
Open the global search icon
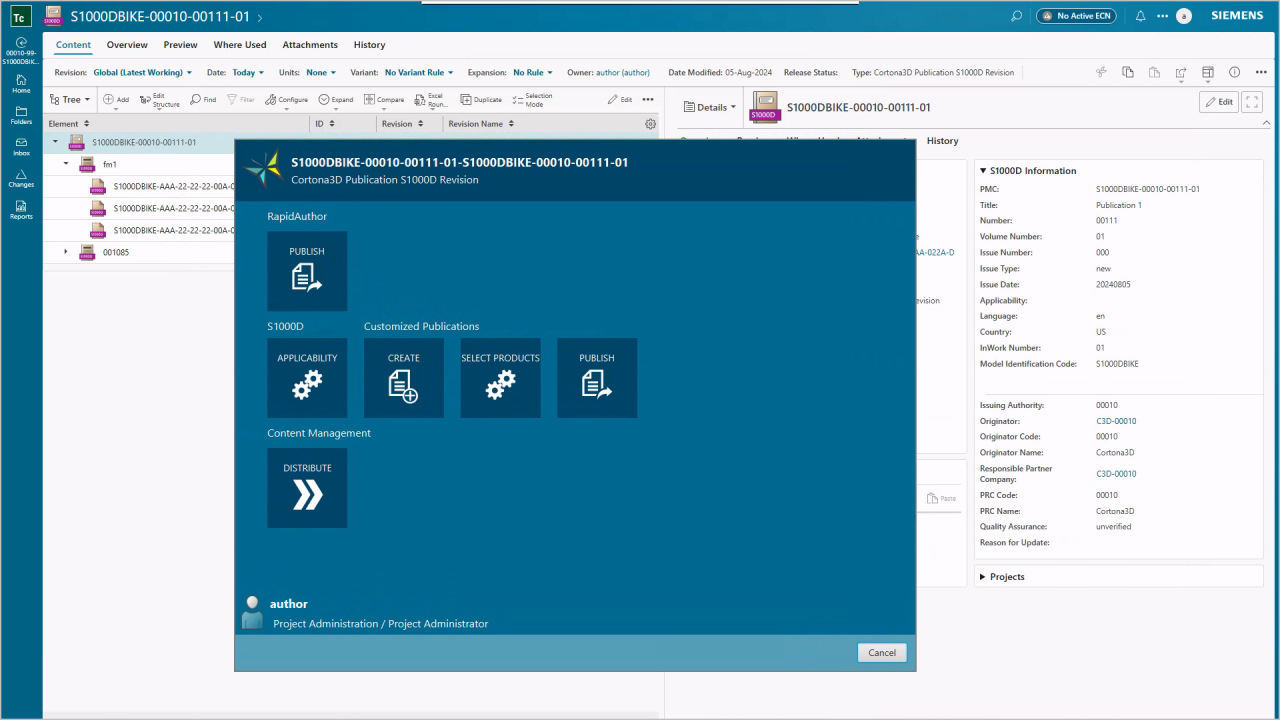tap(1016, 16)
